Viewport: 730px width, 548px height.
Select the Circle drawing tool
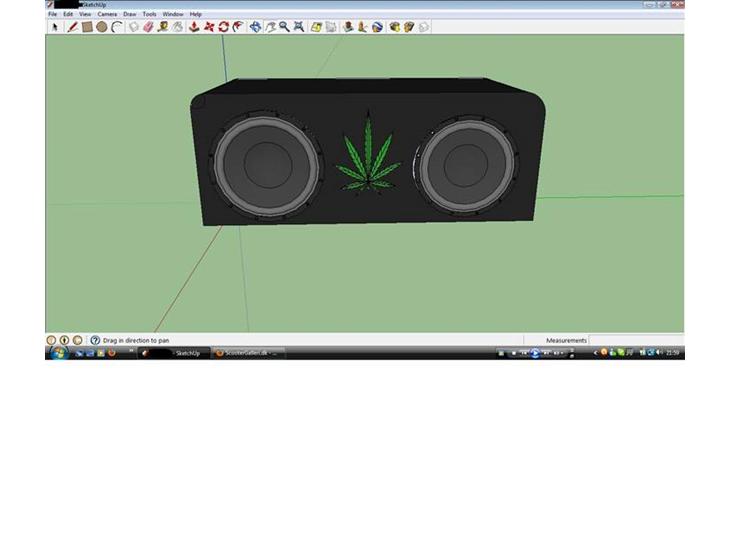(x=102, y=27)
